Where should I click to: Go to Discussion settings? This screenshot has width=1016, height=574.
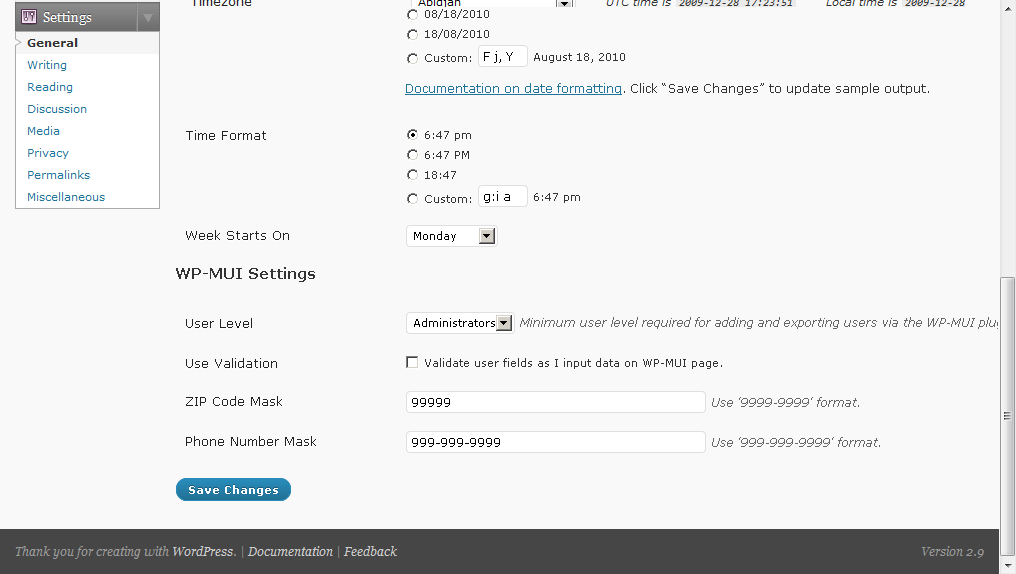pyautogui.click(x=57, y=109)
